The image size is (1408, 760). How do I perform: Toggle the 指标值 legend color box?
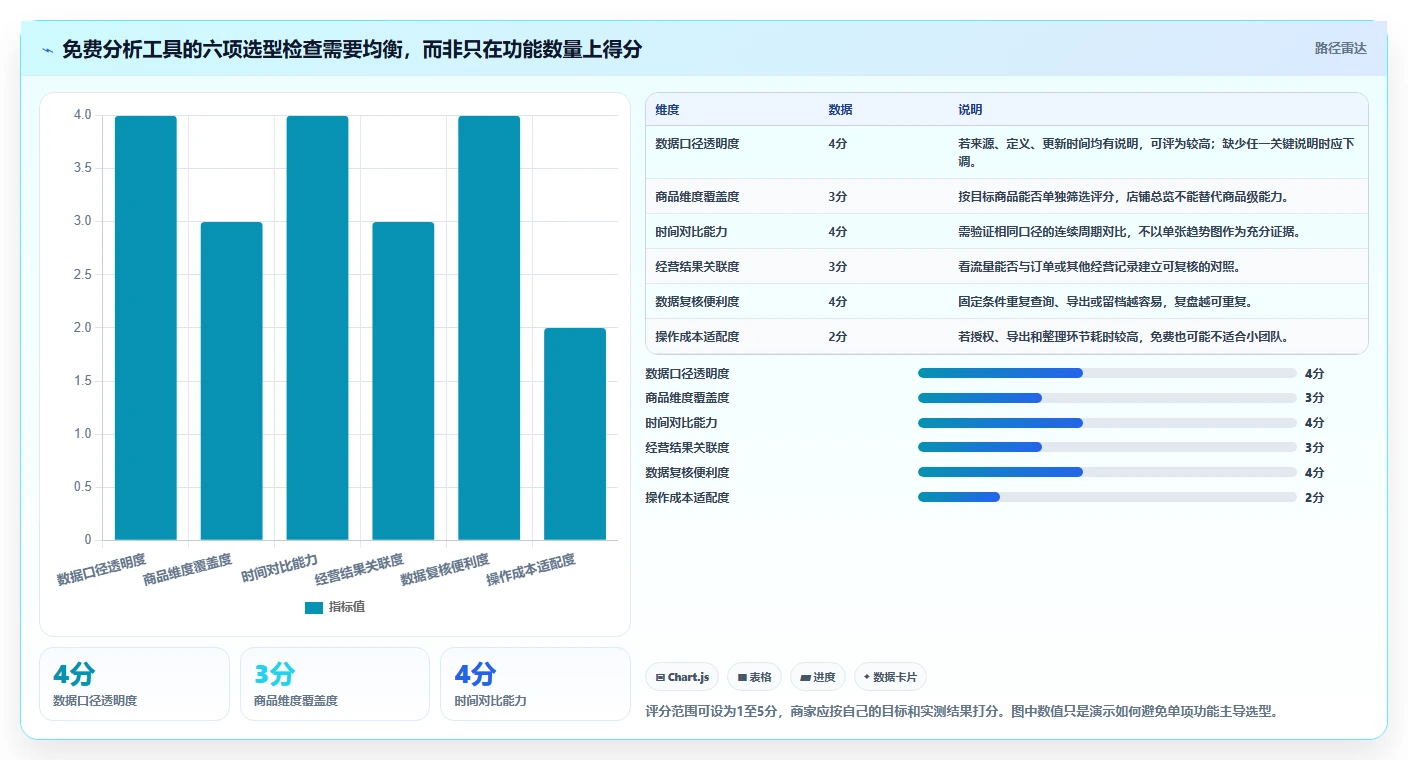pos(314,607)
